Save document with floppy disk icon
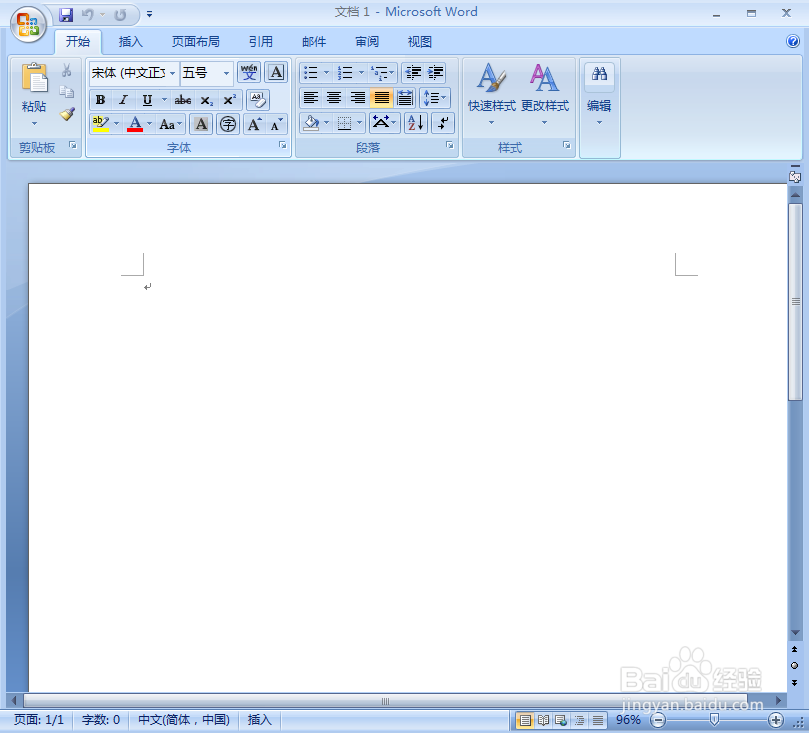Image resolution: width=809 pixels, height=733 pixels. tap(66, 14)
